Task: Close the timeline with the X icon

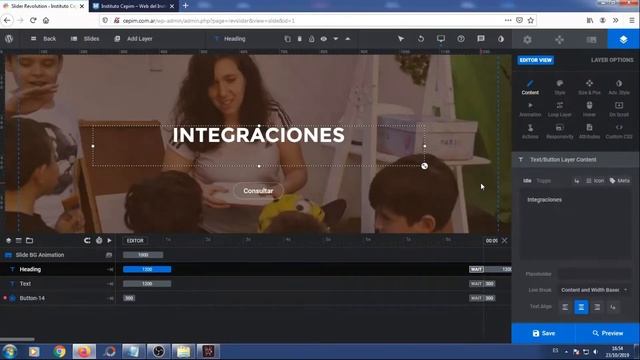Action: click(x=504, y=240)
